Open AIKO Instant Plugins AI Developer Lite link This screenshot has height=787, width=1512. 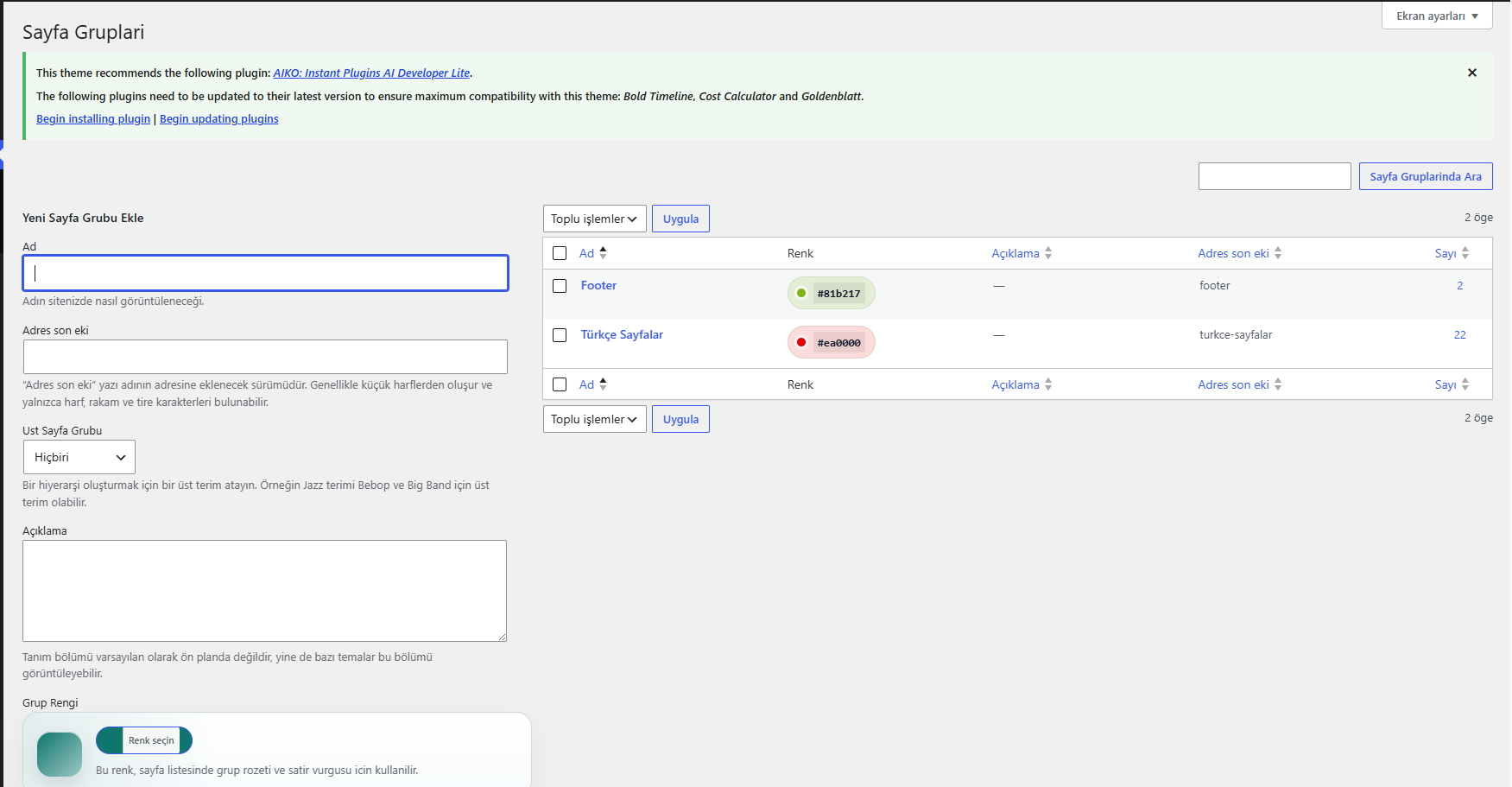pyautogui.click(x=372, y=73)
